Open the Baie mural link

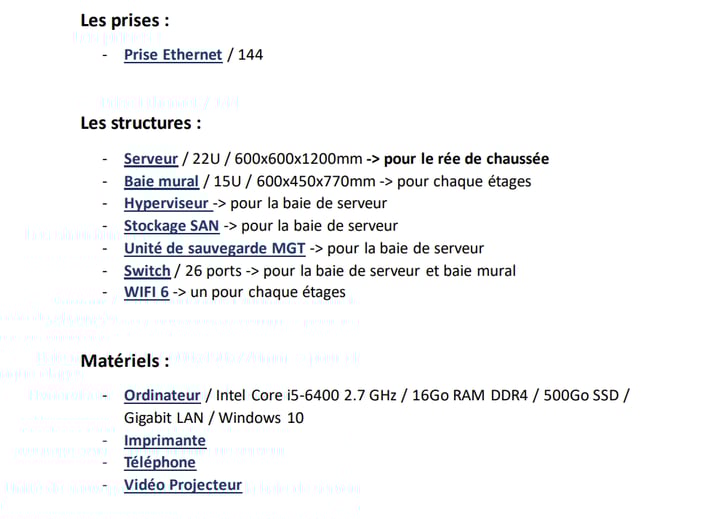pyautogui.click(x=161, y=181)
